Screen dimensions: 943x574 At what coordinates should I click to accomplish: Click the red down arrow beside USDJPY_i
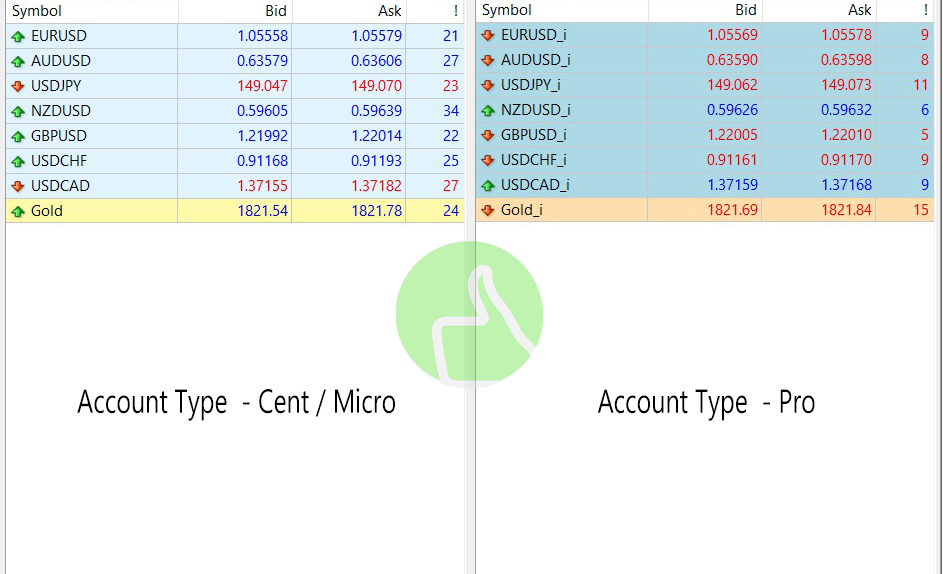point(488,85)
